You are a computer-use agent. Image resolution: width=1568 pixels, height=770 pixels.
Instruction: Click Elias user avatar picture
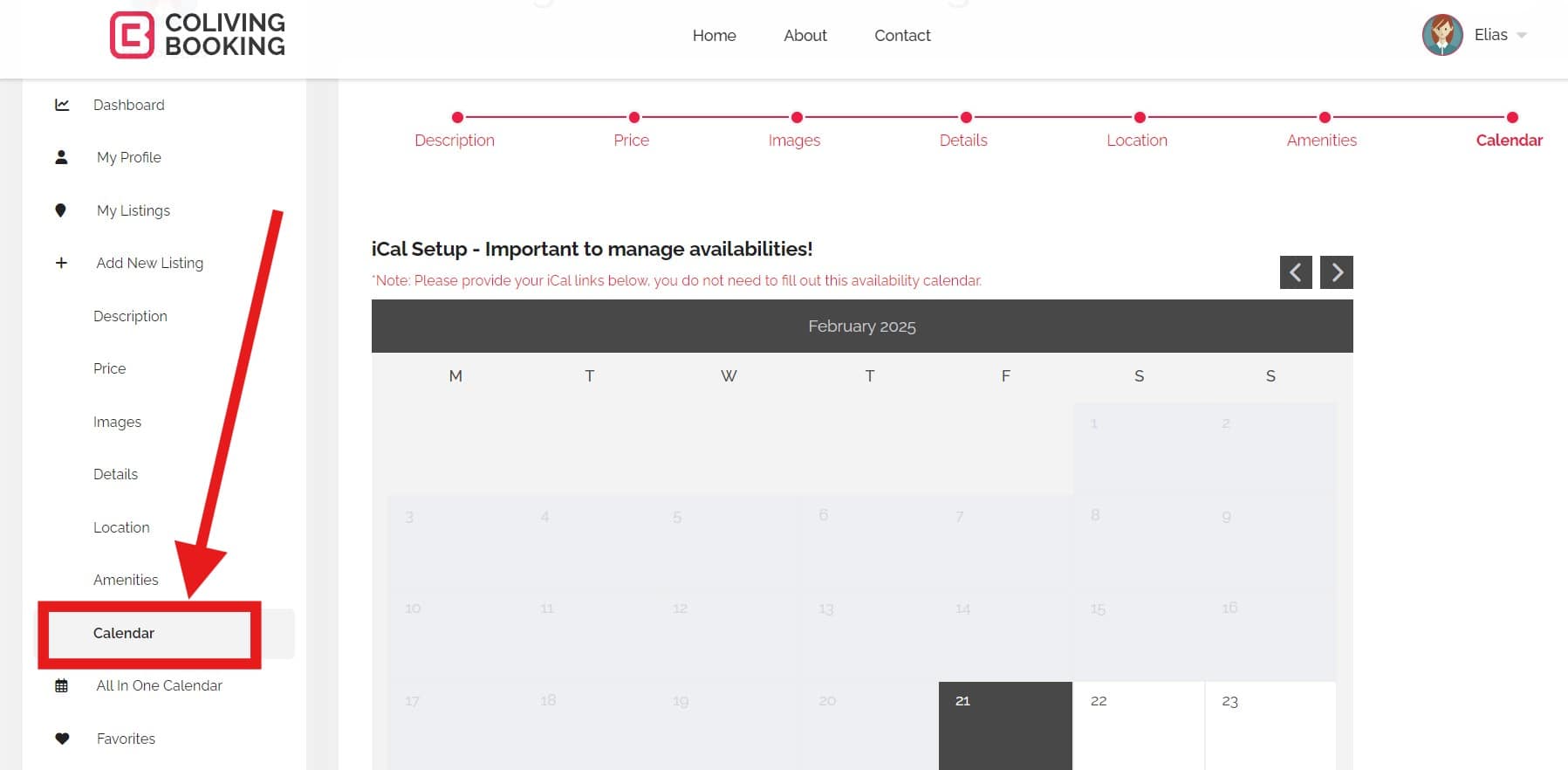1441,35
